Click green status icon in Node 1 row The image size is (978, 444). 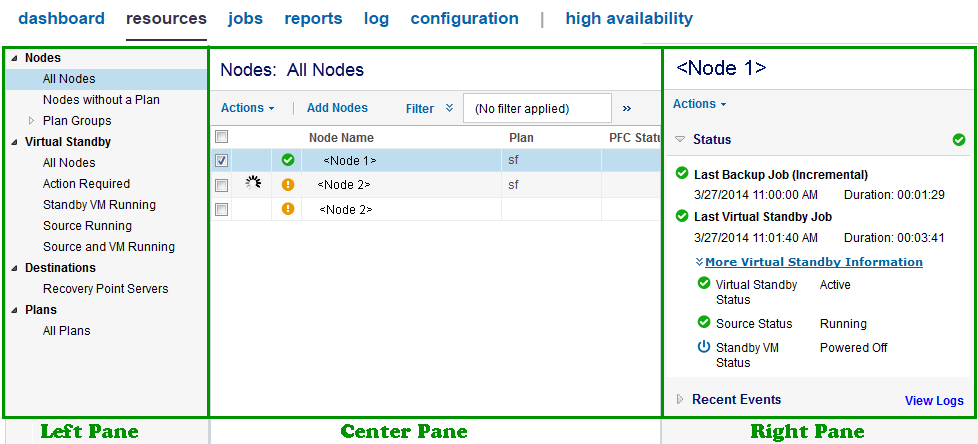(x=288, y=160)
